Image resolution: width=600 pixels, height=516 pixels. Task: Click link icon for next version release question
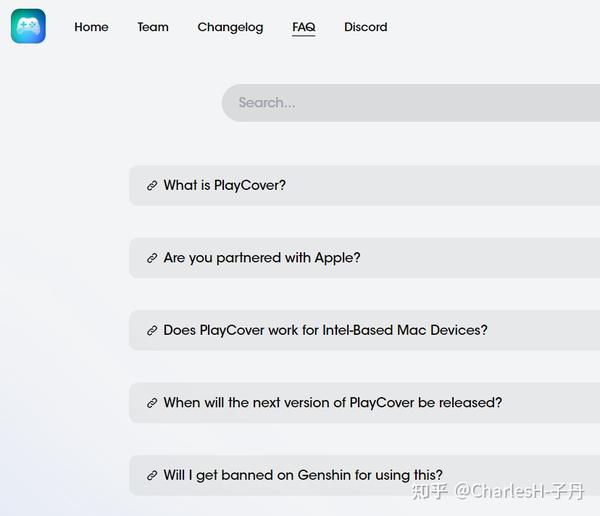(152, 403)
